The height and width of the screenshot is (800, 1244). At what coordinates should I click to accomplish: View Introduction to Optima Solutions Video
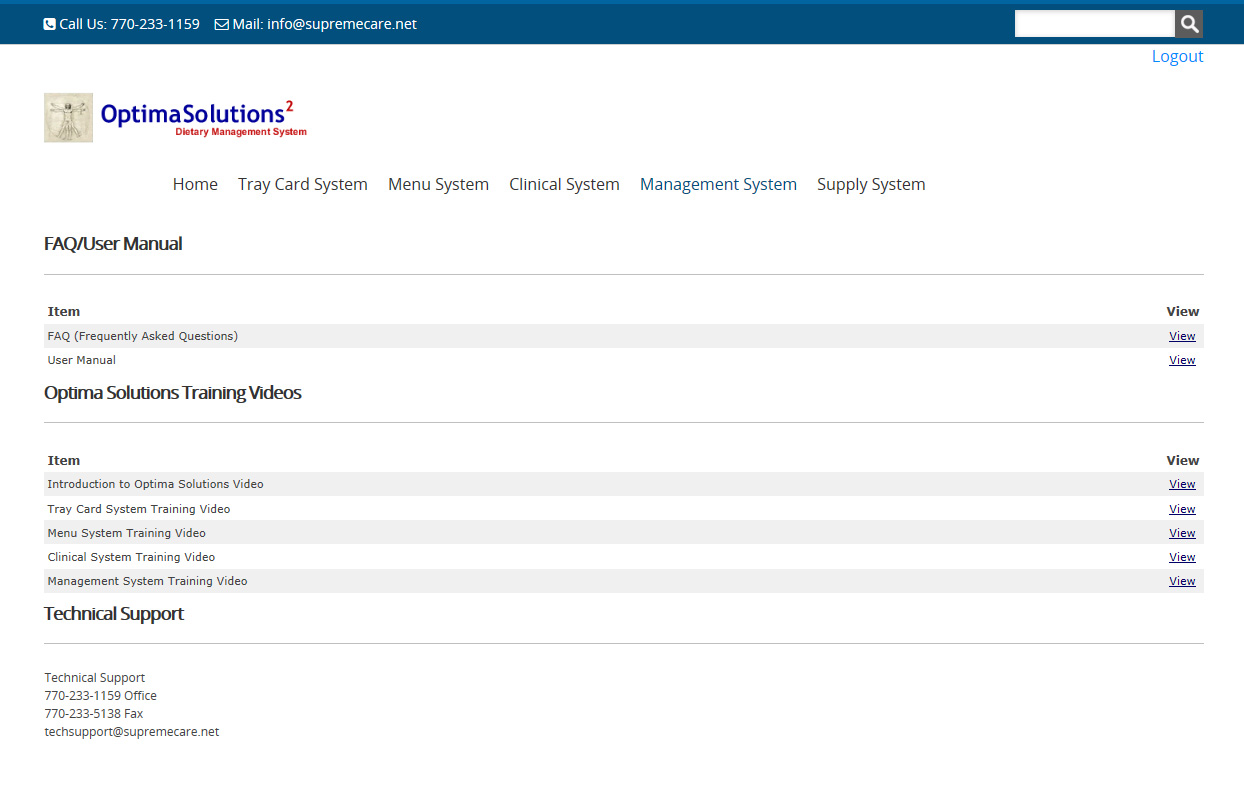1182,484
